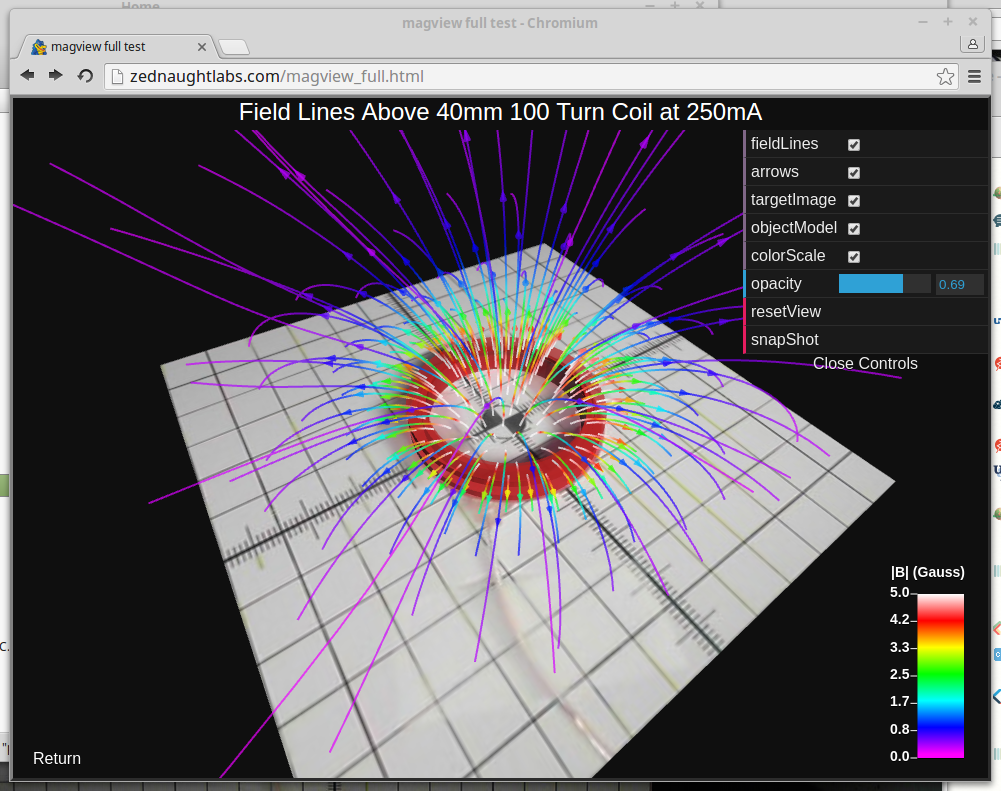Click the opacity value field 0.69
This screenshot has width=1001, height=791.
click(x=960, y=284)
